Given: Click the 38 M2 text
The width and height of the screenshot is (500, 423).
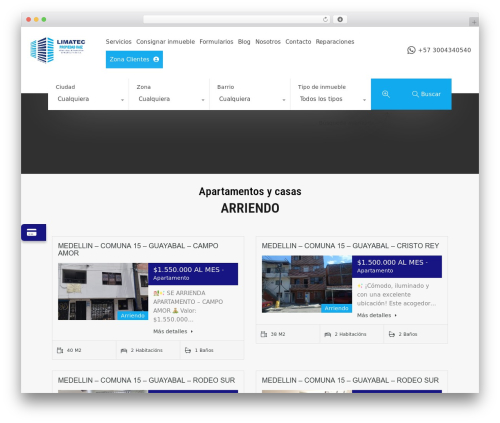Looking at the screenshot, I should 278,334.
